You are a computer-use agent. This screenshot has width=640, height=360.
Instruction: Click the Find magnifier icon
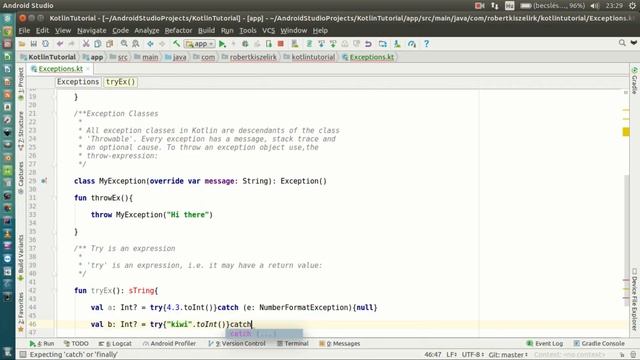124,44
